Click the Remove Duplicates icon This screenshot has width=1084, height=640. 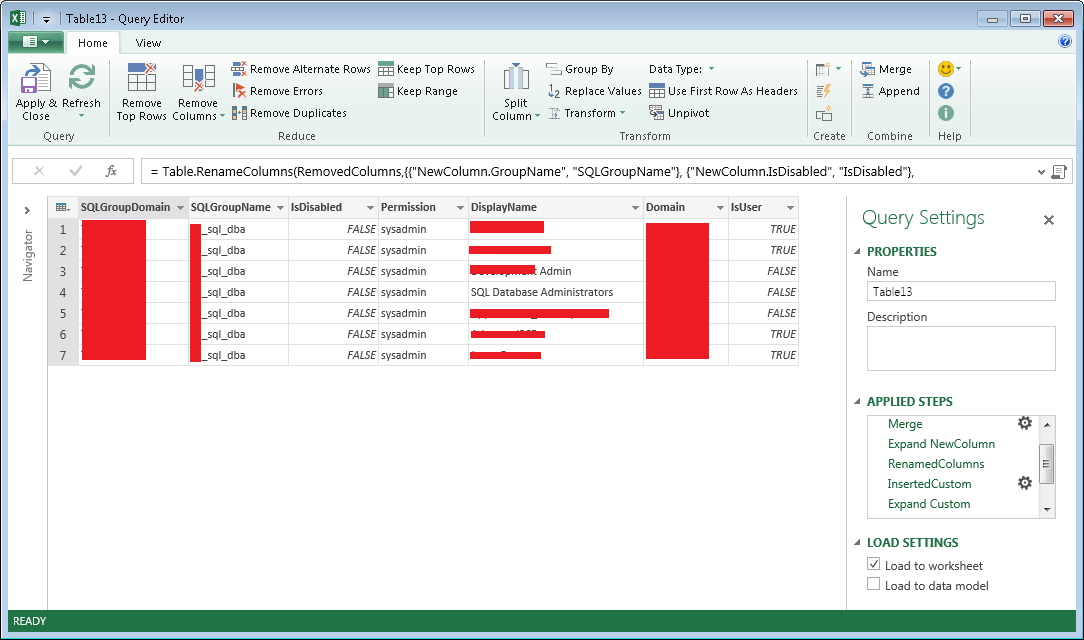(x=240, y=113)
